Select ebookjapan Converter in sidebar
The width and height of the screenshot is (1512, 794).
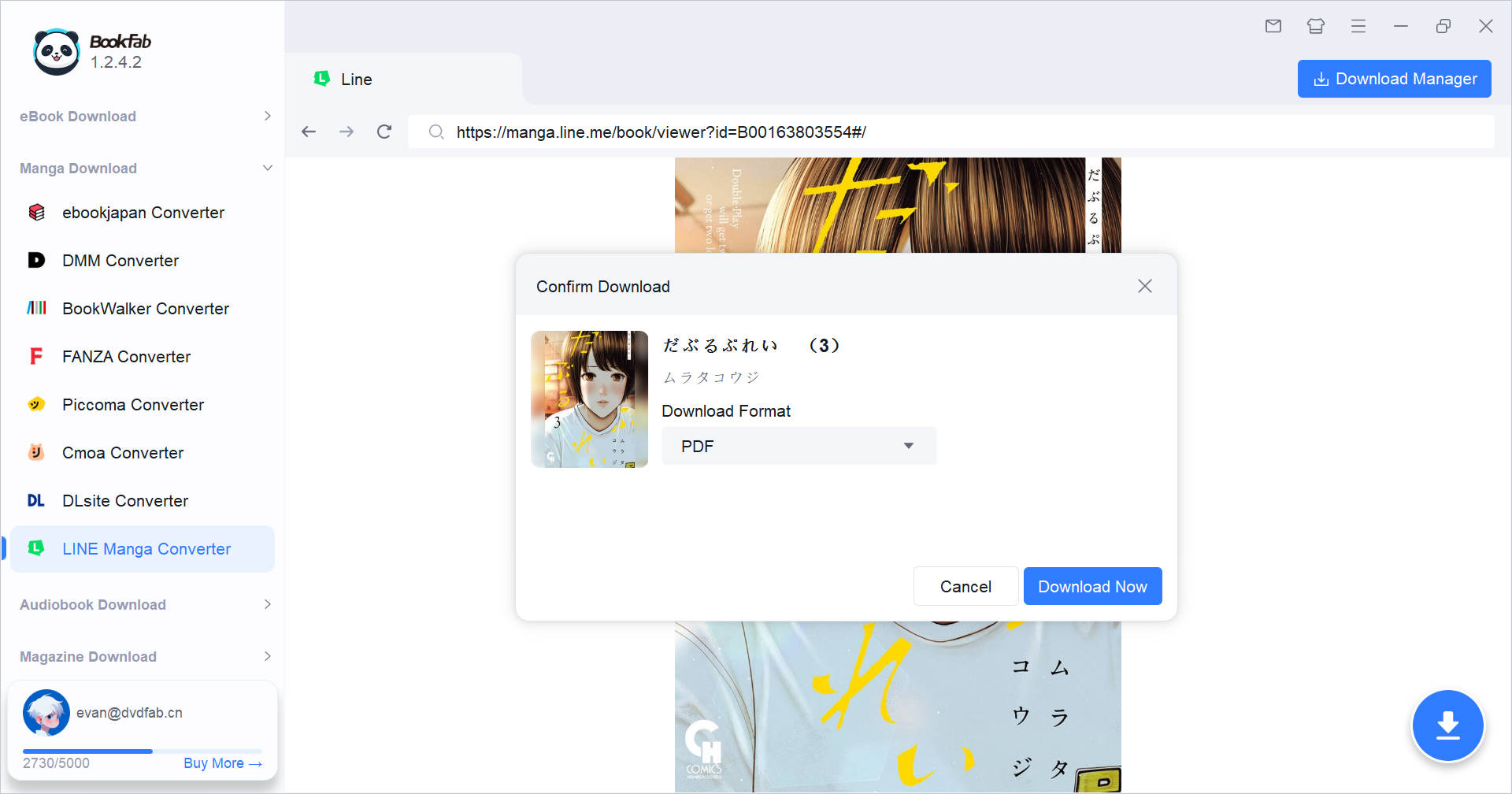point(143,213)
